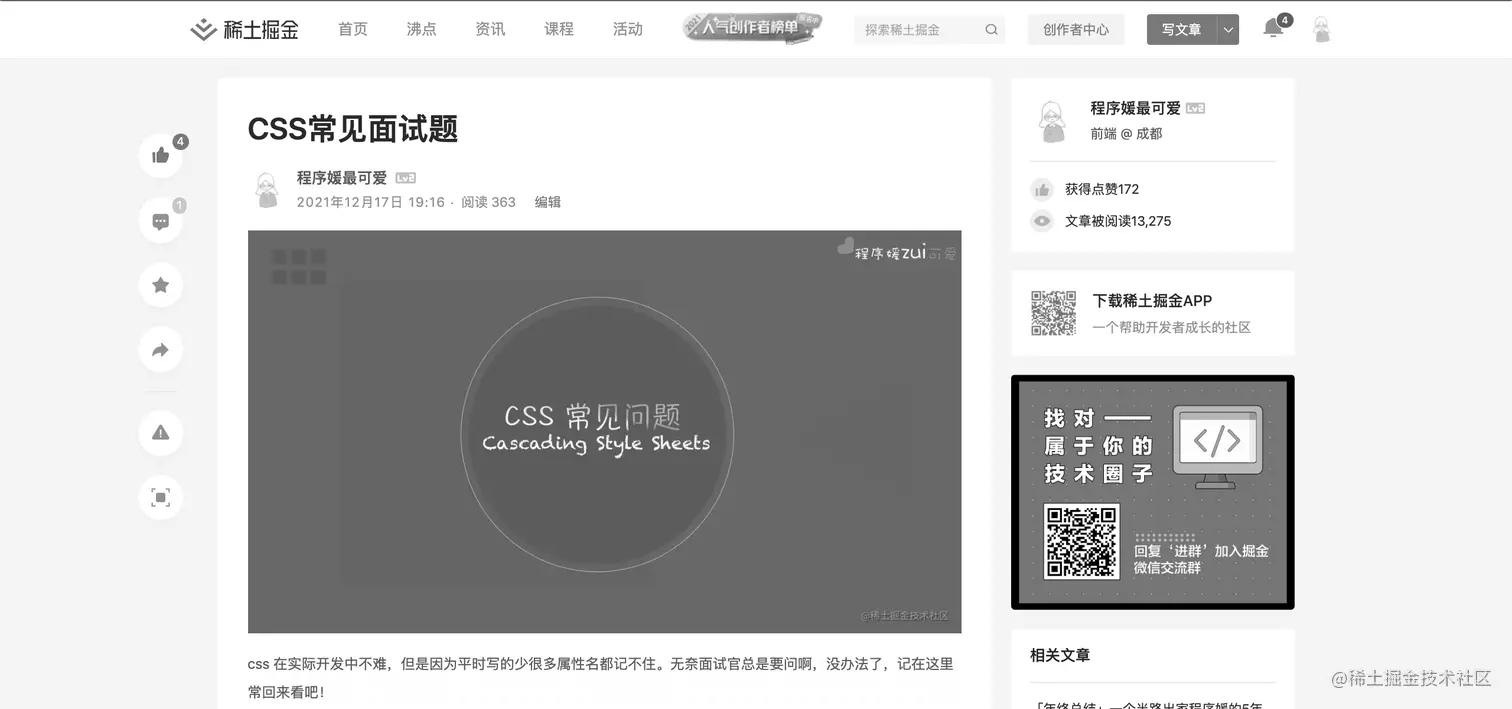Open the 课程 menu item
Image resolution: width=1512 pixels, height=709 pixels.
559,29
